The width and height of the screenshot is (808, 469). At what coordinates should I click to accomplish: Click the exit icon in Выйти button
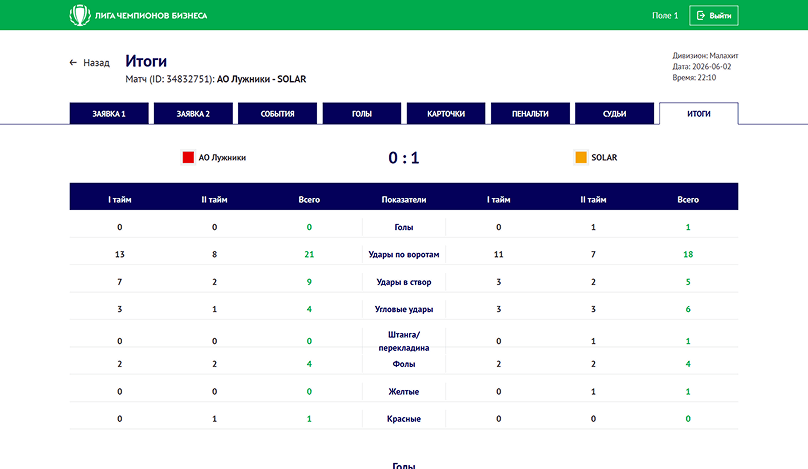pyautogui.click(x=701, y=15)
